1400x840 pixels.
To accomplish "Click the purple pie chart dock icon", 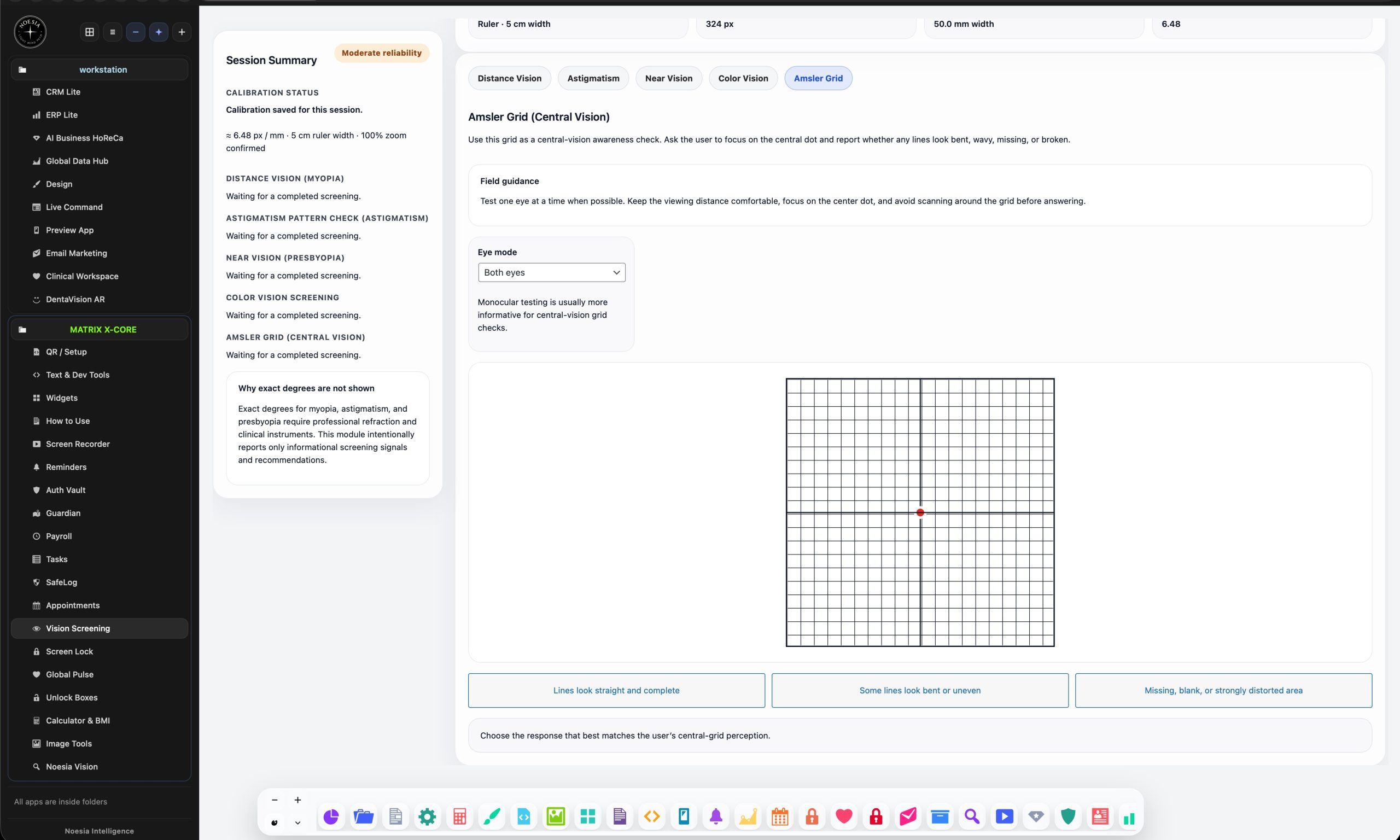I will tap(331, 817).
